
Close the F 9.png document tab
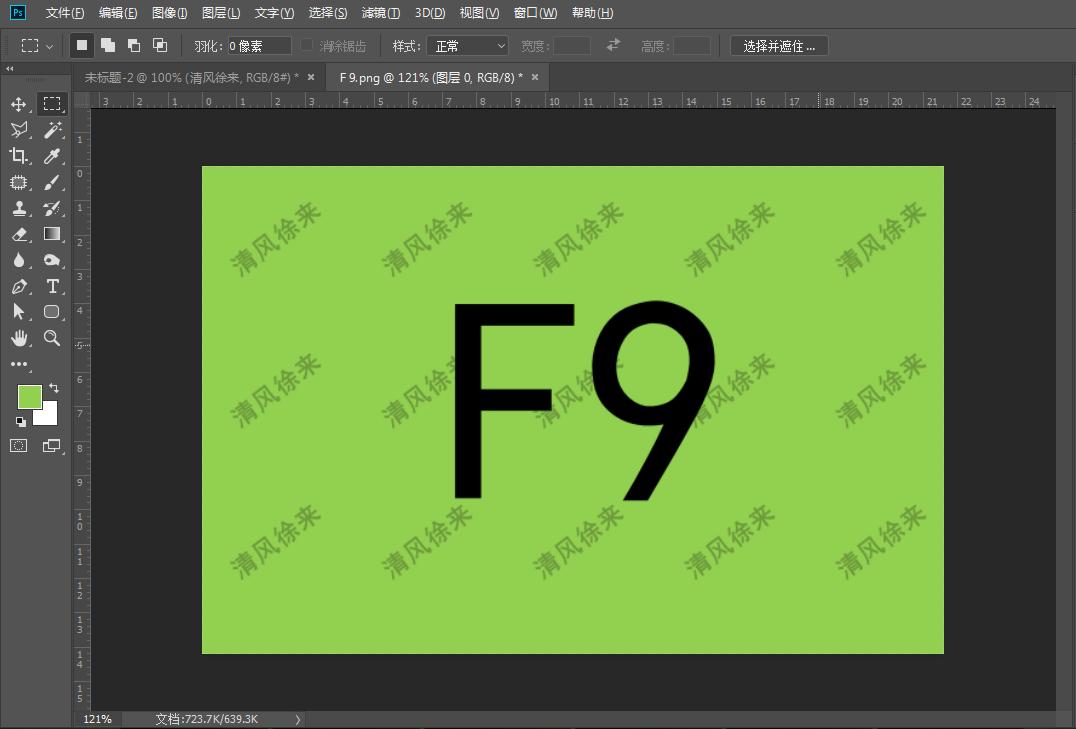click(x=535, y=78)
